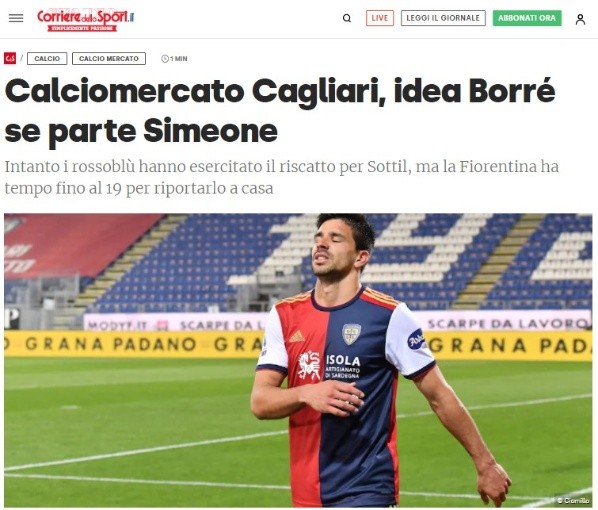598x510 pixels.
Task: Click the Isola sponsor on the jersey
Action: pos(342,360)
